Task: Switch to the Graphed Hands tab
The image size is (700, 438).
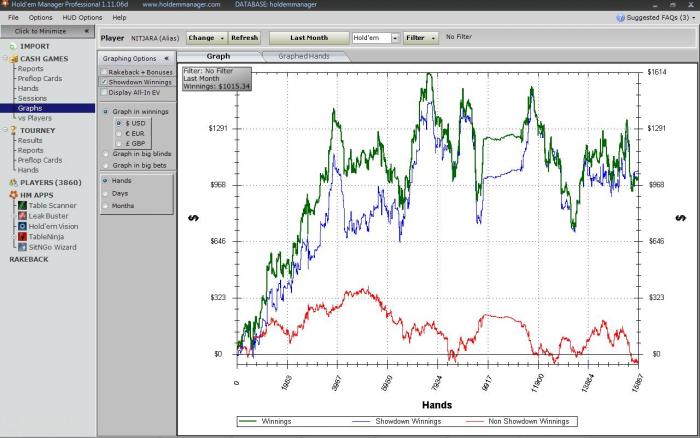Action: [304, 56]
